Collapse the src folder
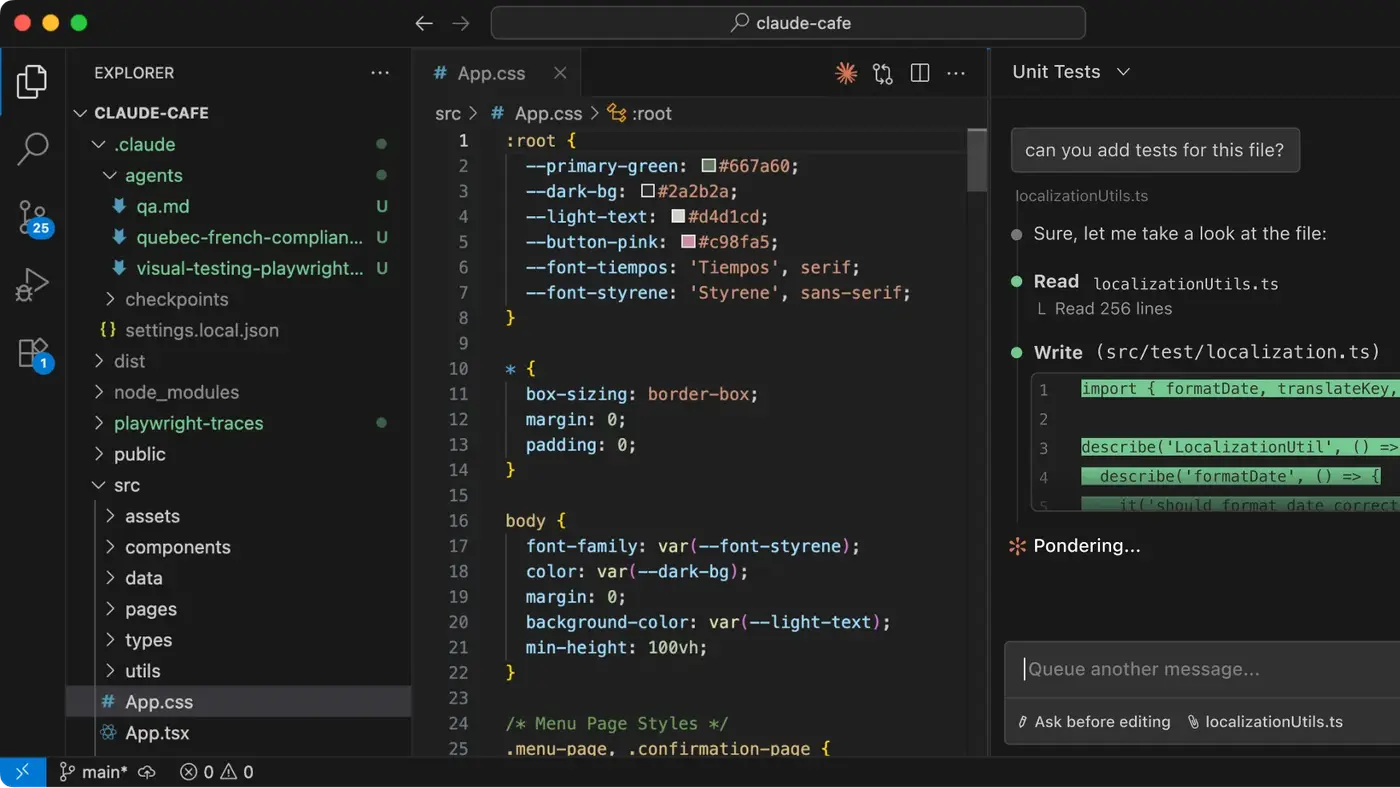 point(126,485)
